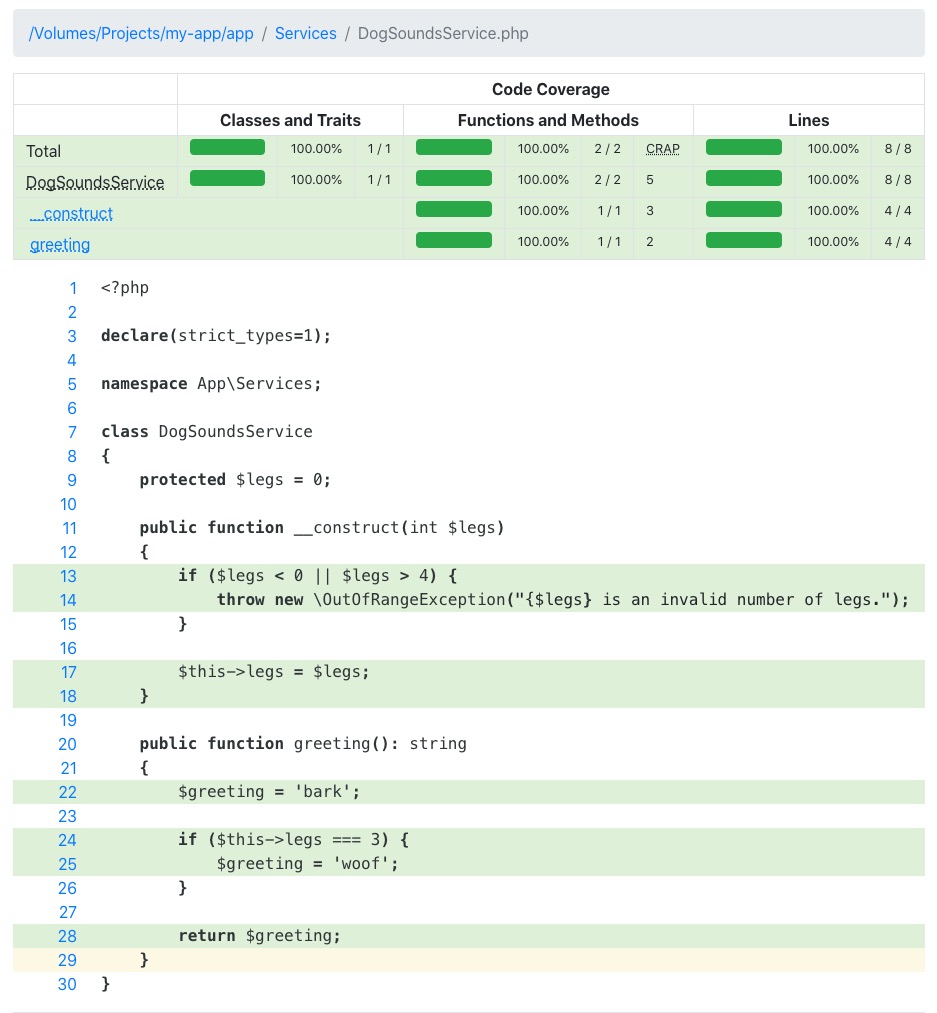Click line number 1 link

pyautogui.click(x=72, y=288)
